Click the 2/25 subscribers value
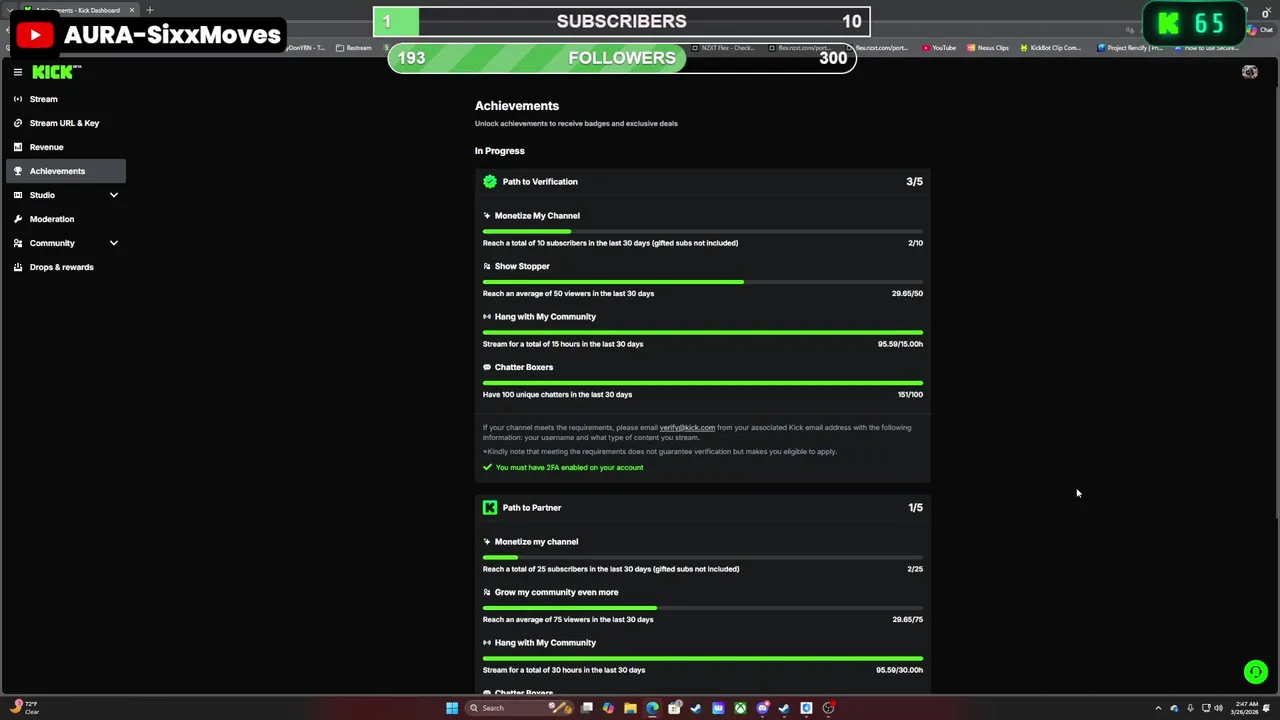This screenshot has height=720, width=1280. (x=915, y=569)
